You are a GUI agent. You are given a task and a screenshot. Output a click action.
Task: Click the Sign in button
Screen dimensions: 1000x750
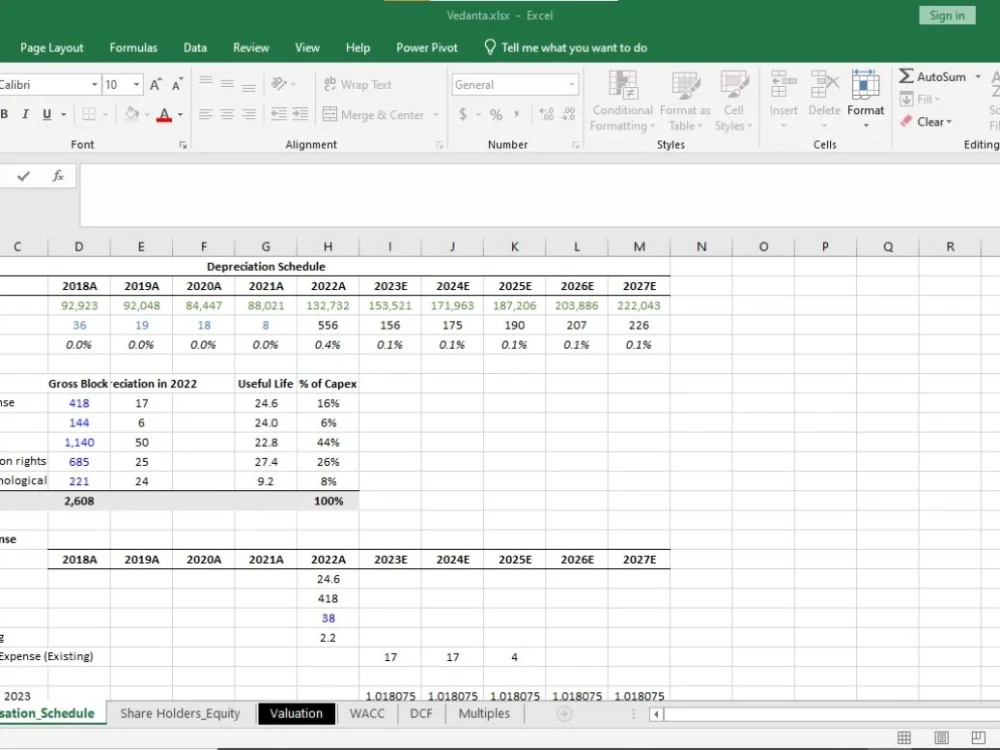click(x=945, y=15)
